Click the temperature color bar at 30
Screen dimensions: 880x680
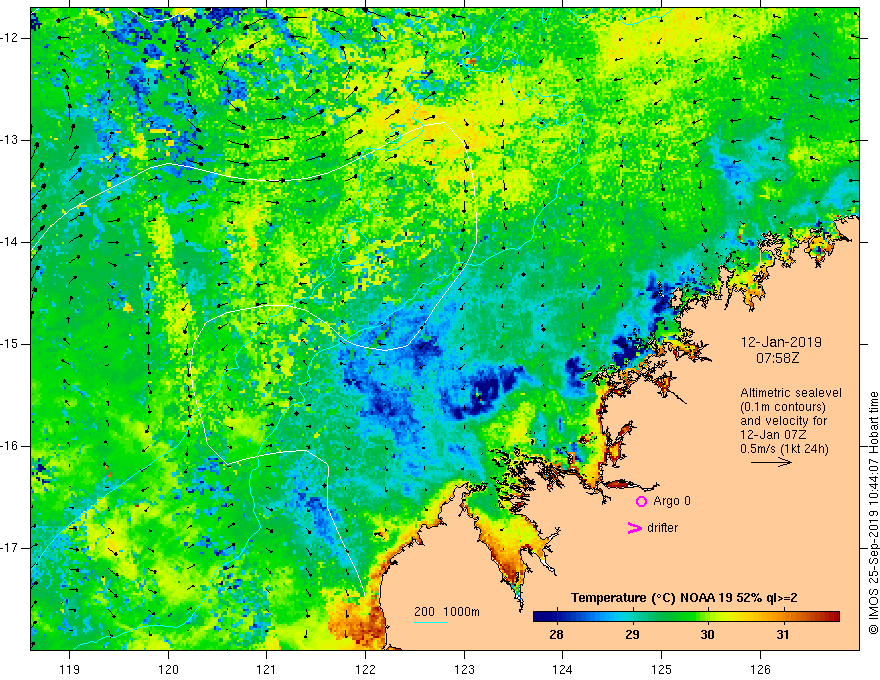708,617
